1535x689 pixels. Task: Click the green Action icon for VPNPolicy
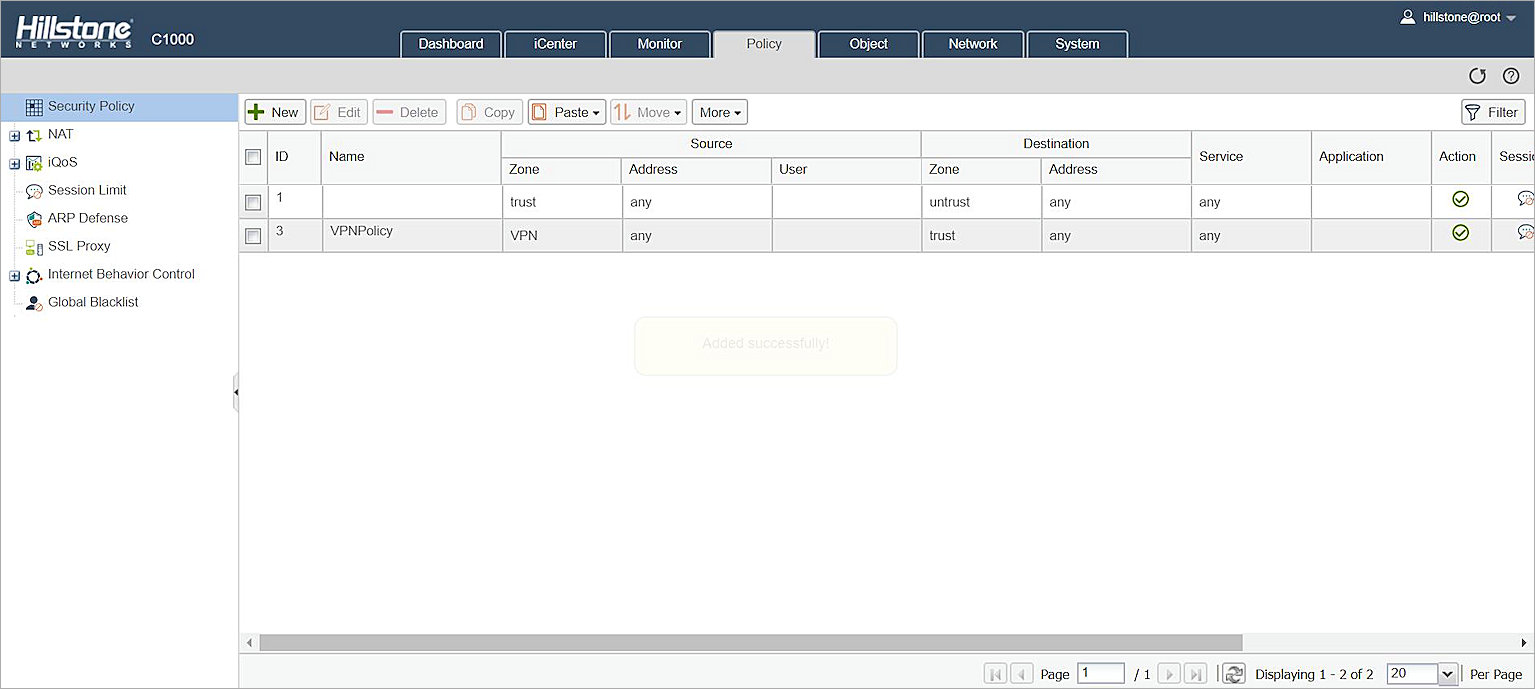[x=1460, y=233]
